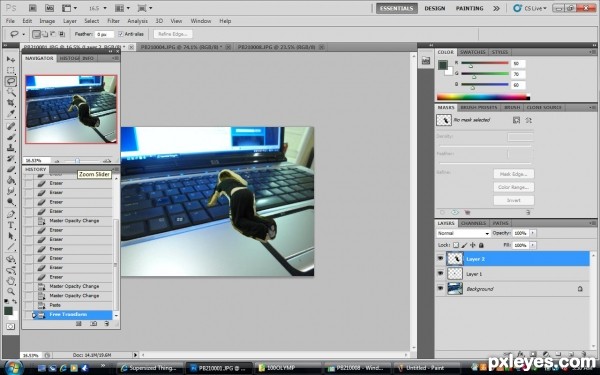
Task: Select the Path Selection arrow tool
Action: click(x=11, y=236)
